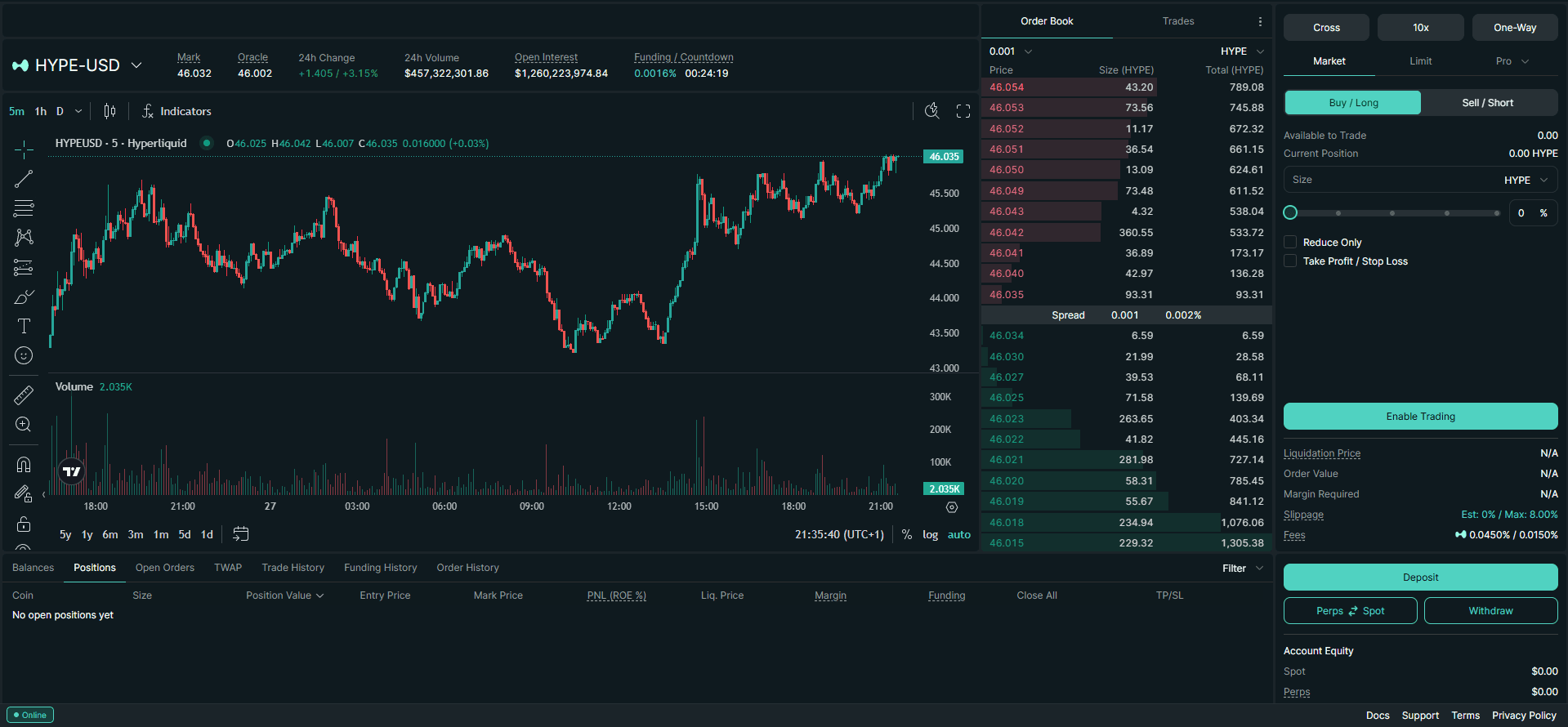Select the patterns drawing tool
The height and width of the screenshot is (727, 1568).
pos(24,238)
